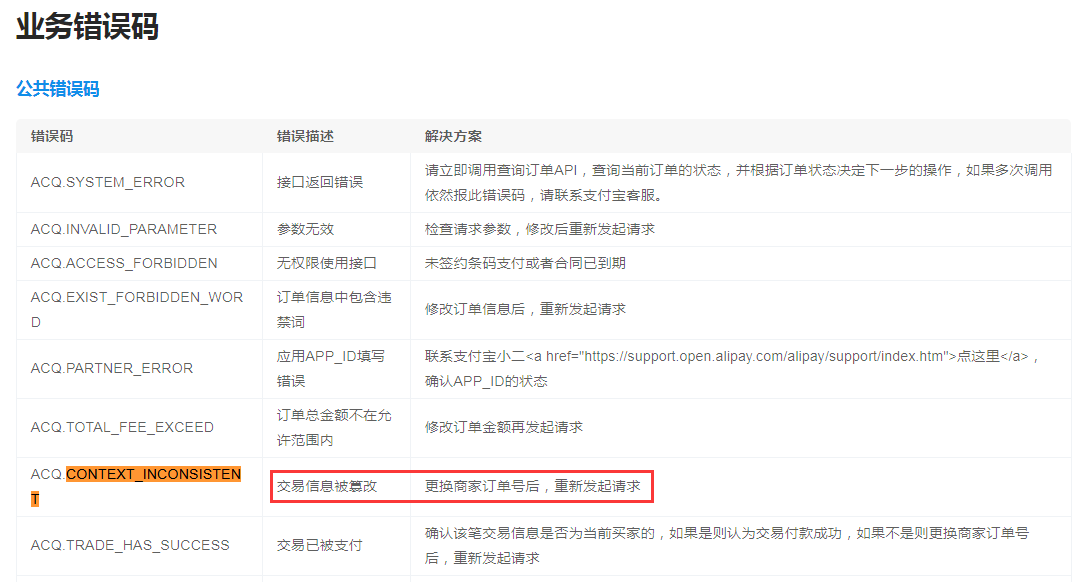This screenshot has height=582, width=1084.
Task: Click the highlighted CONTEXT_INCONSISTENT code text
Action: click(153, 475)
